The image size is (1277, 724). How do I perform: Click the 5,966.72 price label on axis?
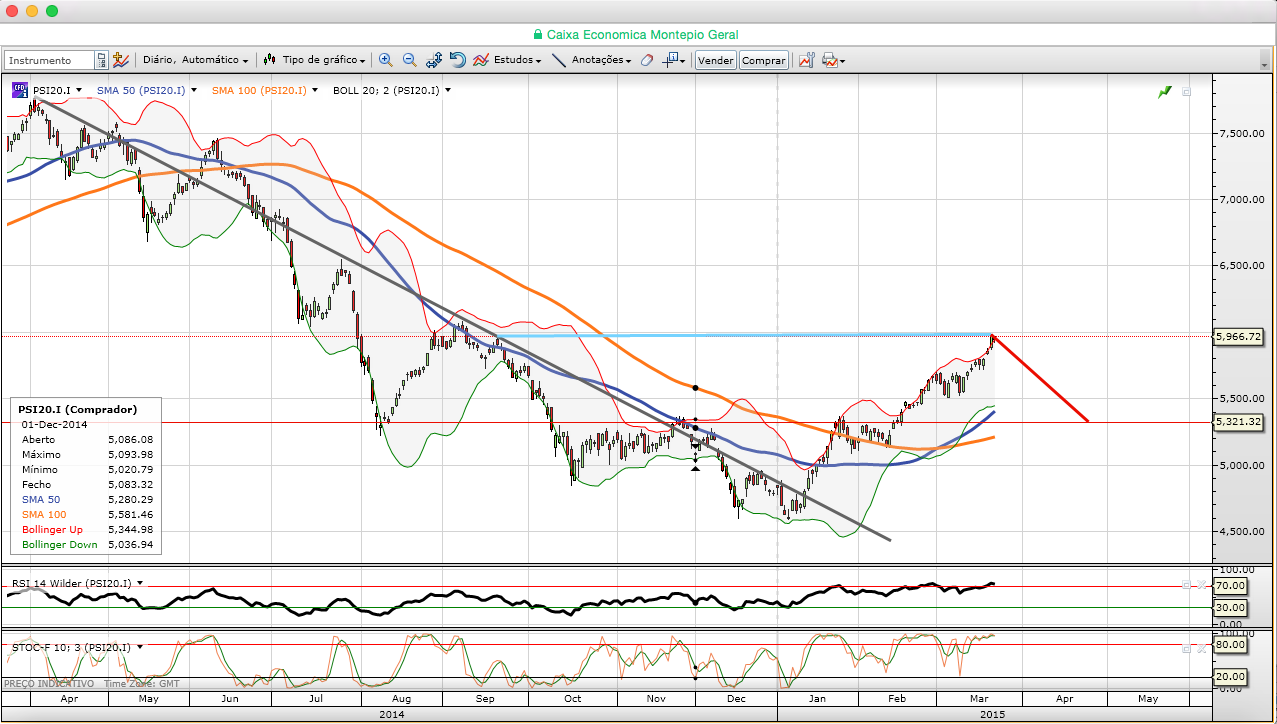pos(1237,338)
